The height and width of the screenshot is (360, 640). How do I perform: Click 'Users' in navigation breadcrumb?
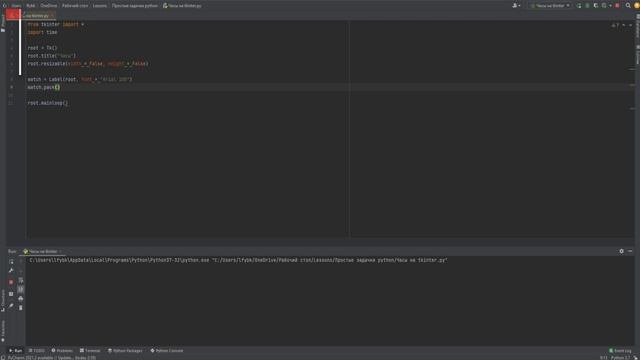pos(16,6)
